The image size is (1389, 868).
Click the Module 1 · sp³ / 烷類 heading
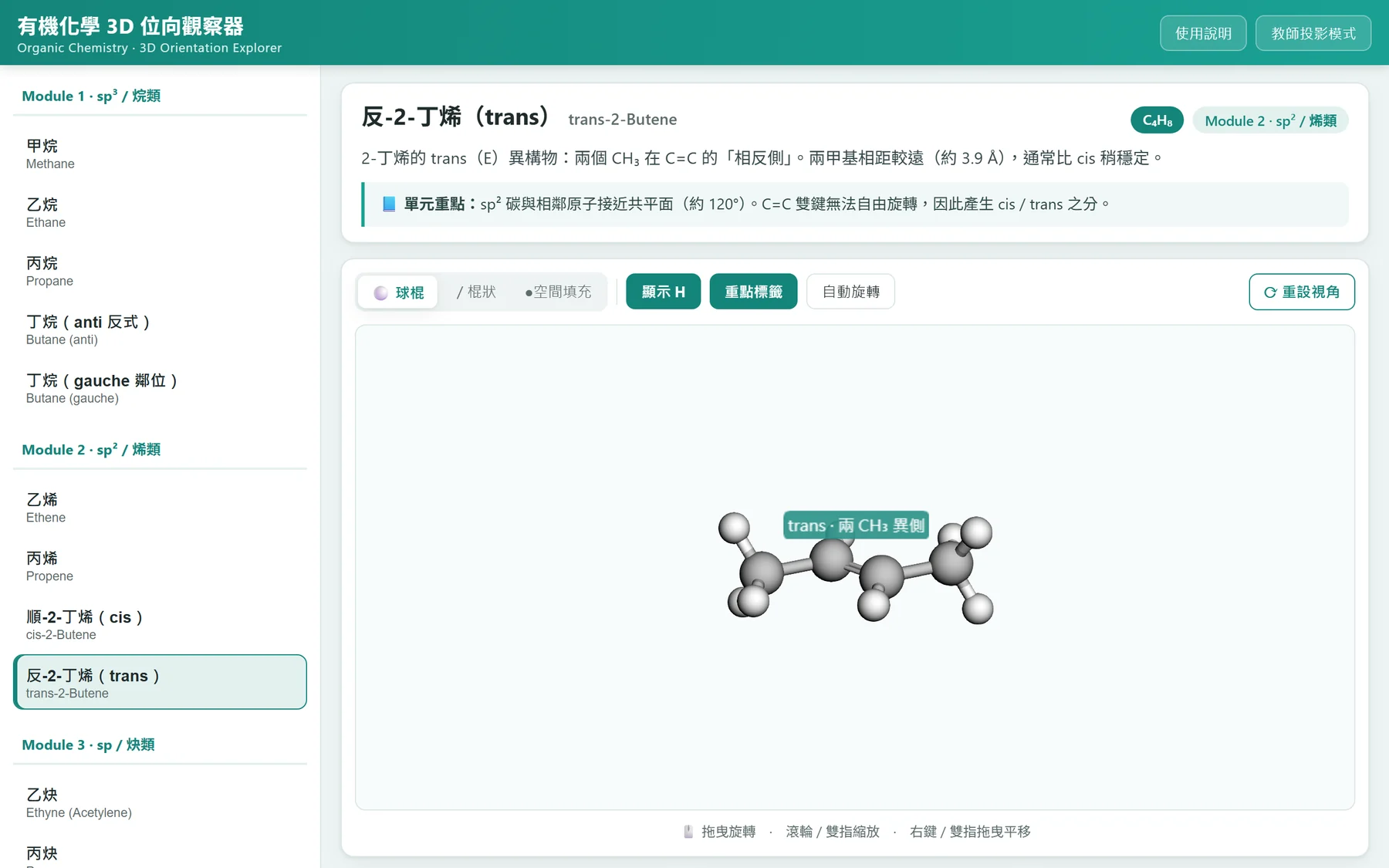tap(91, 96)
